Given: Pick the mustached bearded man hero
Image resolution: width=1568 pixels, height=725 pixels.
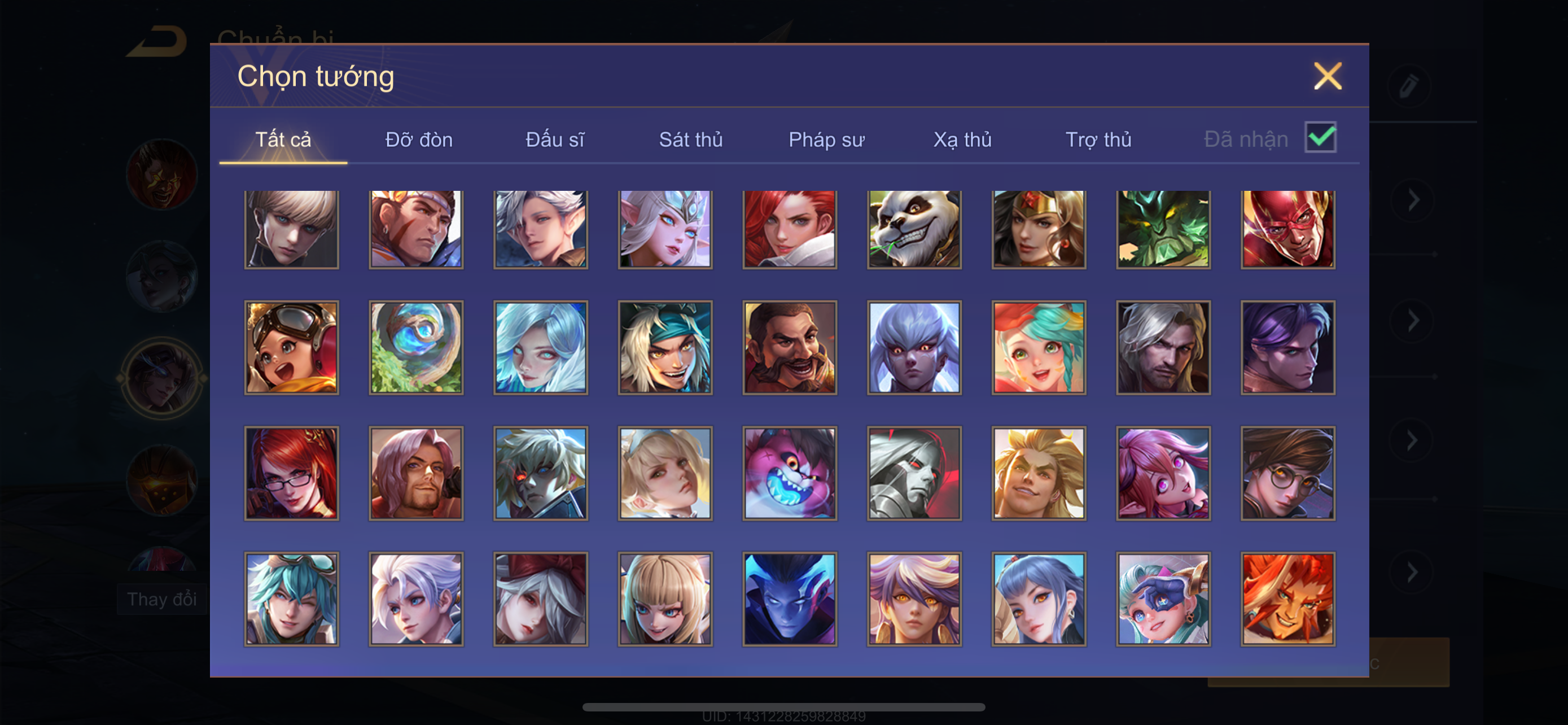Looking at the screenshot, I should click(x=790, y=348).
